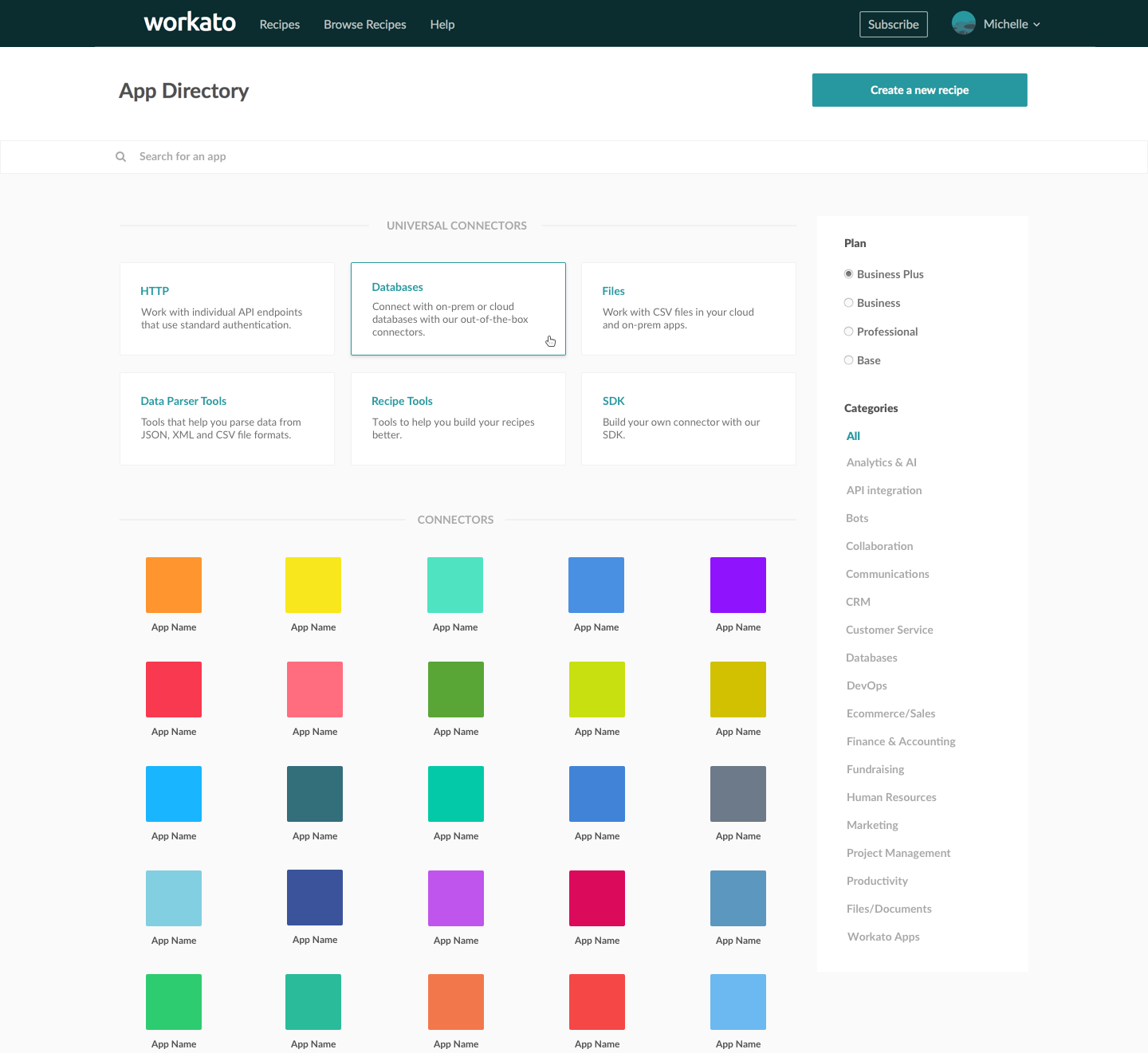This screenshot has width=1148, height=1053.
Task: Open the light blue bottom-row tile
Action: [738, 1002]
